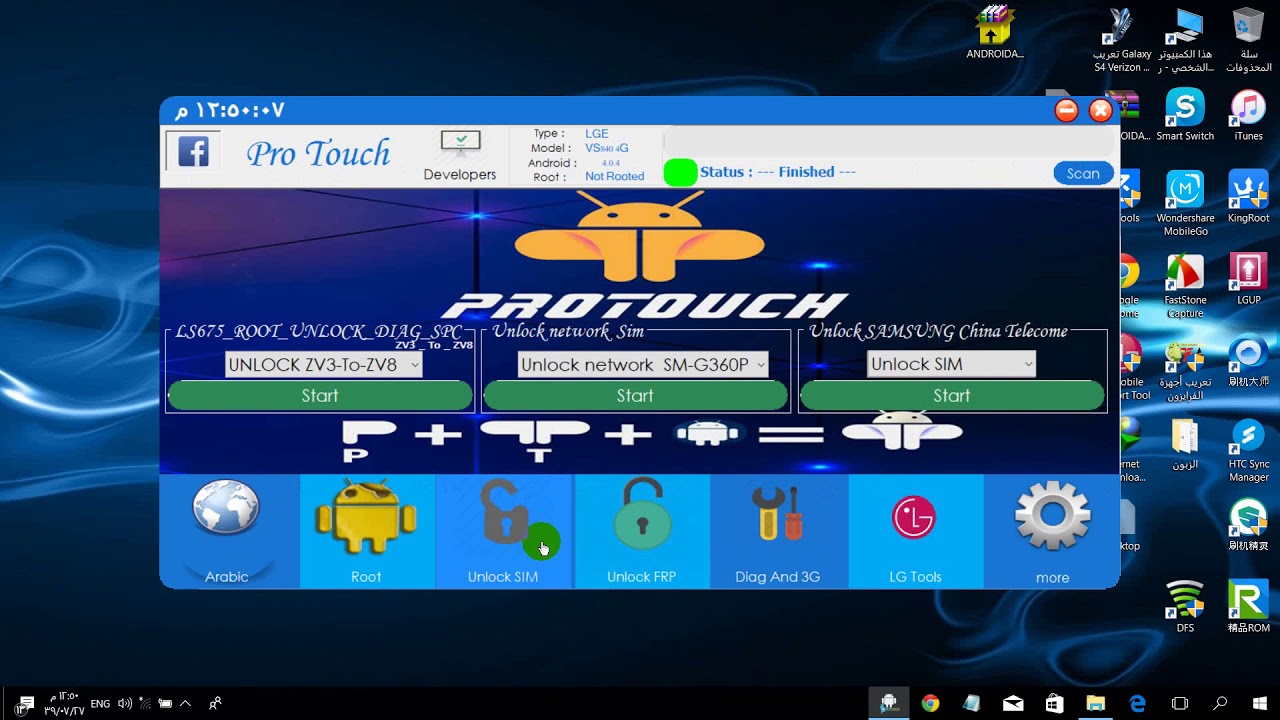Start Unlock SAMSUNG China Telecome process
Image resolution: width=1280 pixels, height=720 pixels.
pos(952,396)
